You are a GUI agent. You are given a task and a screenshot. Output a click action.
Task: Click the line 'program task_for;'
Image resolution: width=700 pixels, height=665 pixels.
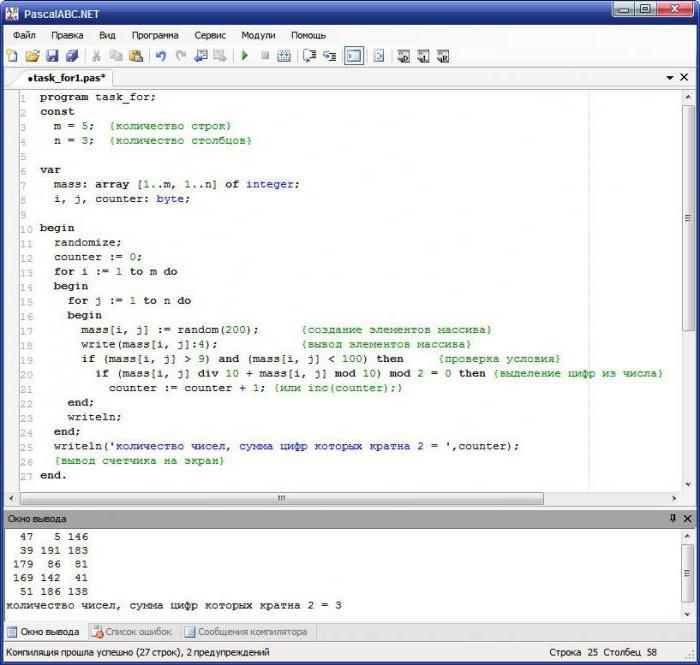tap(98, 97)
